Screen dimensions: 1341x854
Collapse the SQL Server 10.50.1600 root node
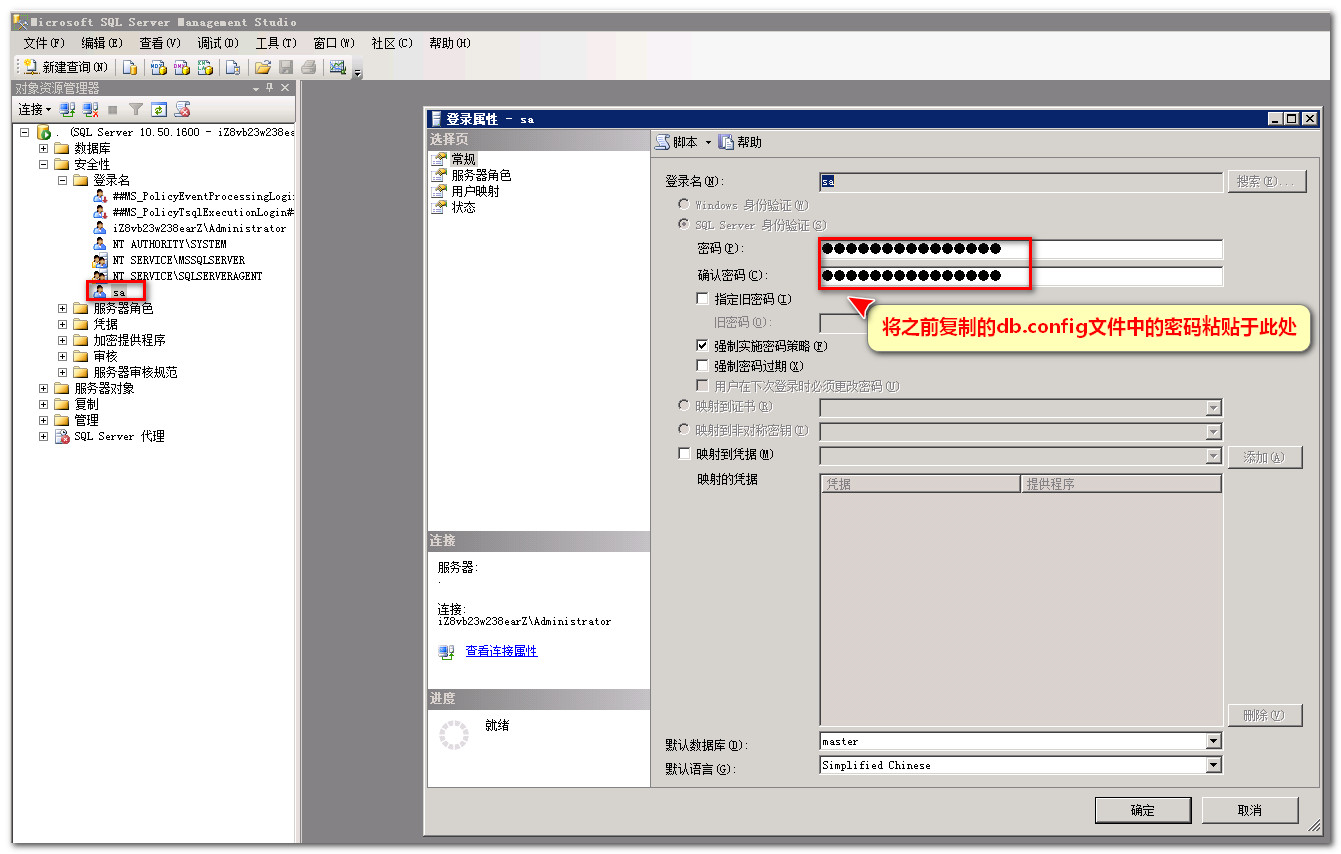point(24,132)
